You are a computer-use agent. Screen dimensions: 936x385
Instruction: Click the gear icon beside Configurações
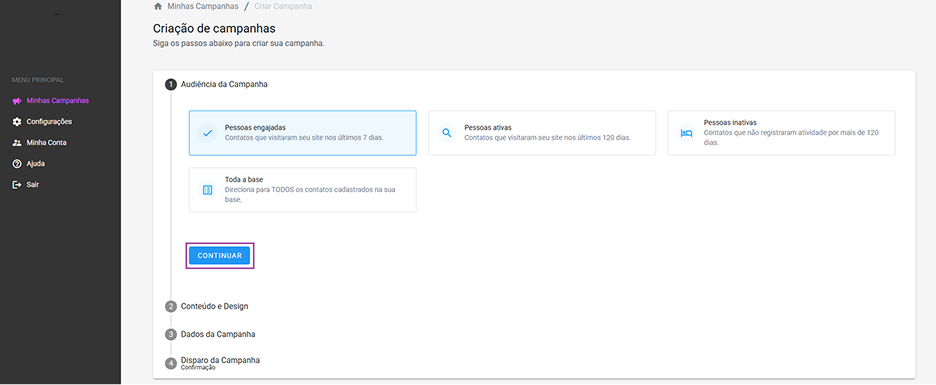click(x=17, y=122)
